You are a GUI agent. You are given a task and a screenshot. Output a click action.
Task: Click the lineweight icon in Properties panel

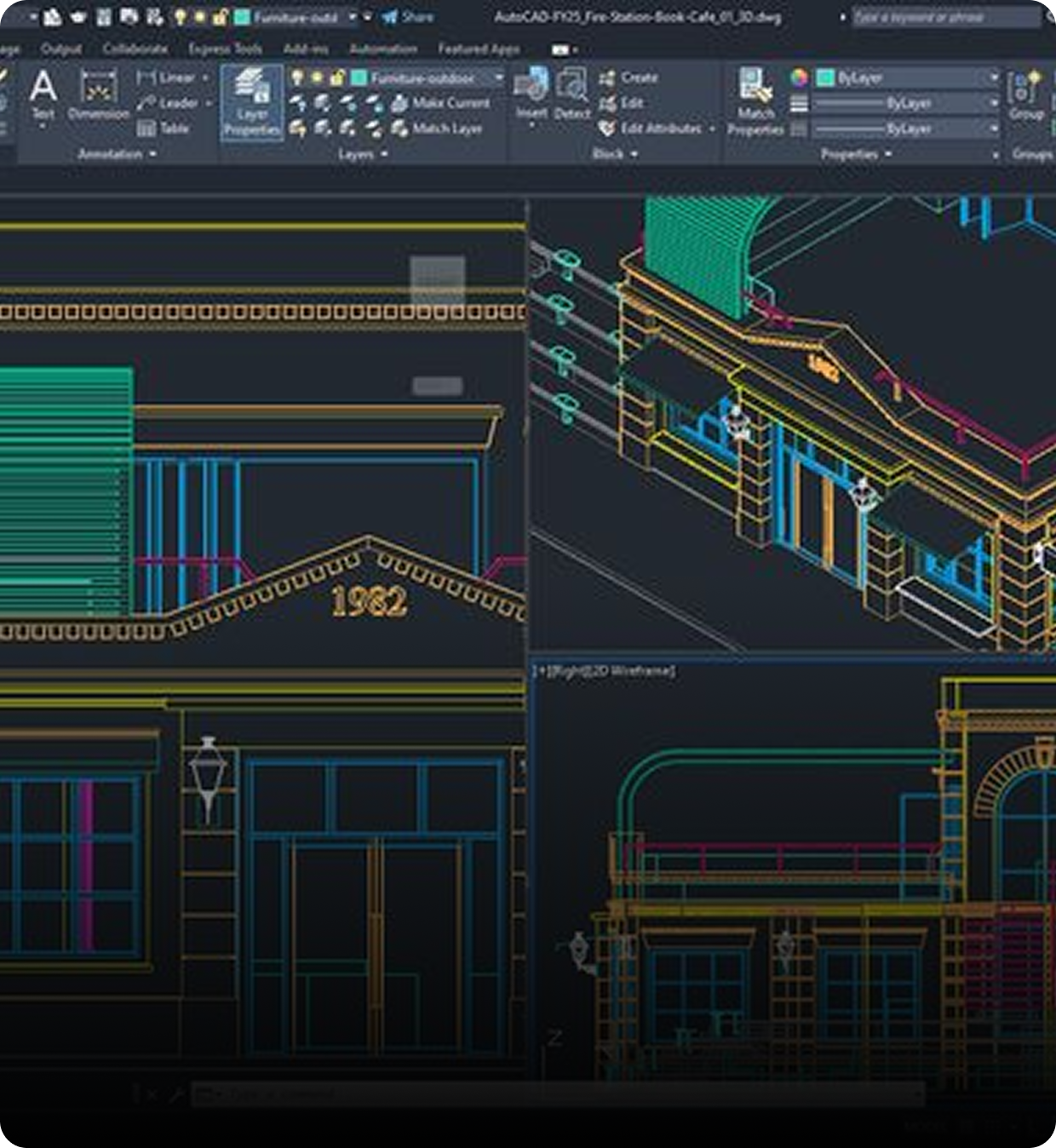click(x=799, y=104)
